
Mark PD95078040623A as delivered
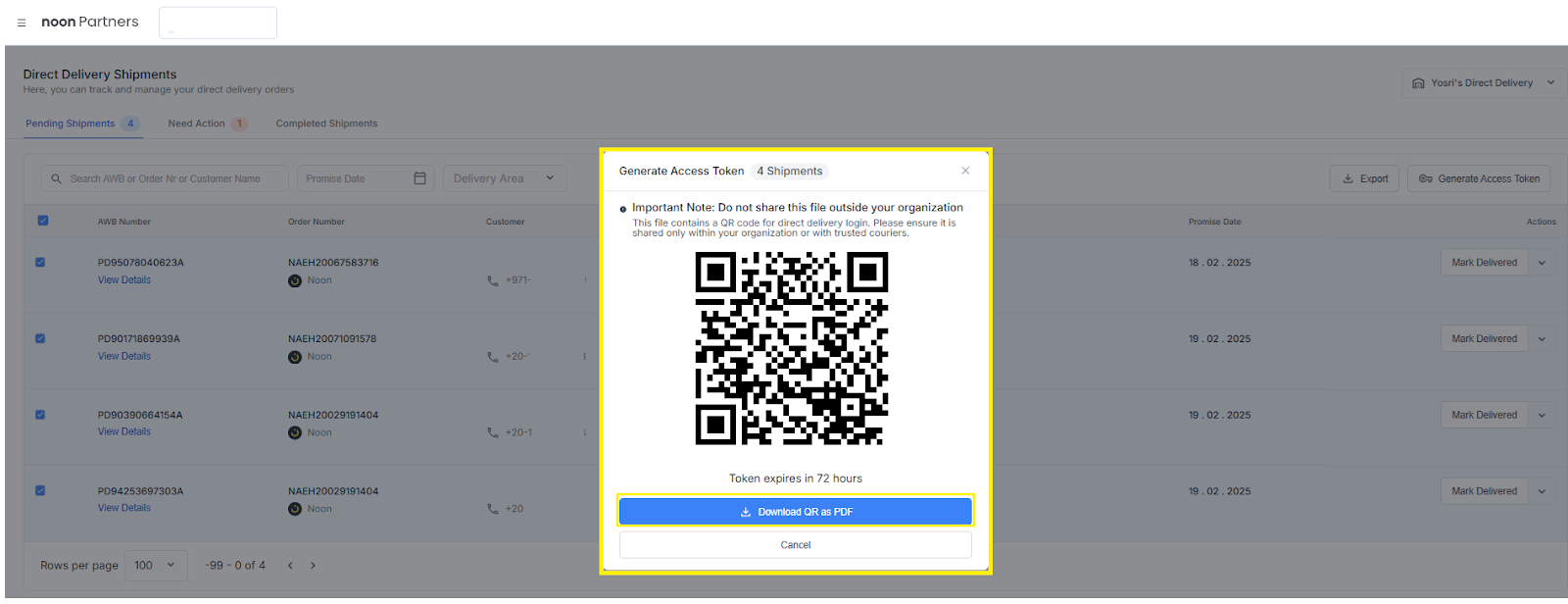1484,263
